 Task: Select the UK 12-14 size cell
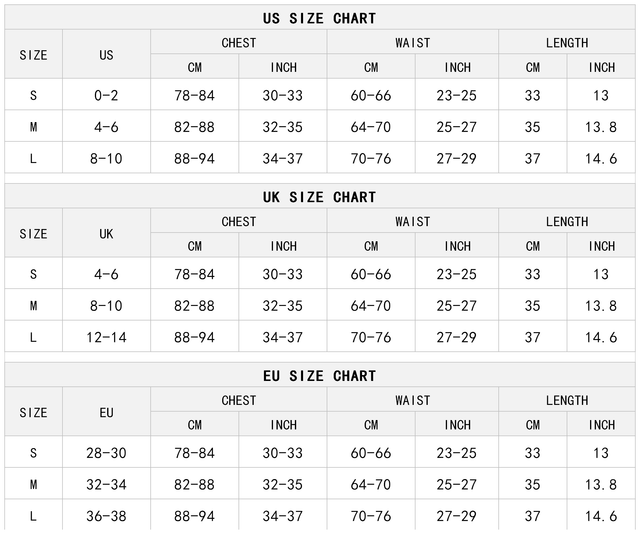point(106,338)
